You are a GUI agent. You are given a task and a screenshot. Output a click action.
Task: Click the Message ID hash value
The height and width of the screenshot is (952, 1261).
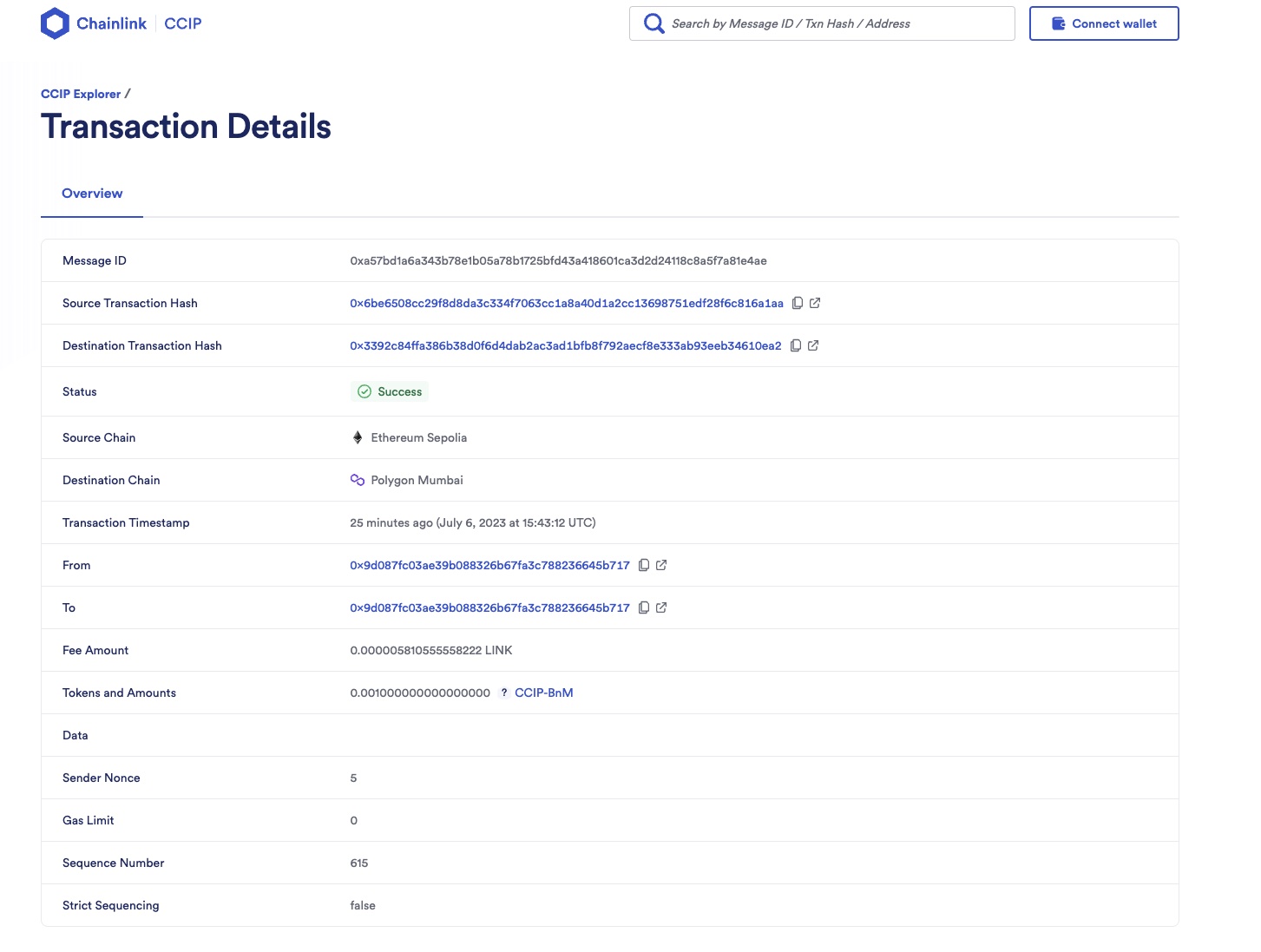(x=559, y=260)
